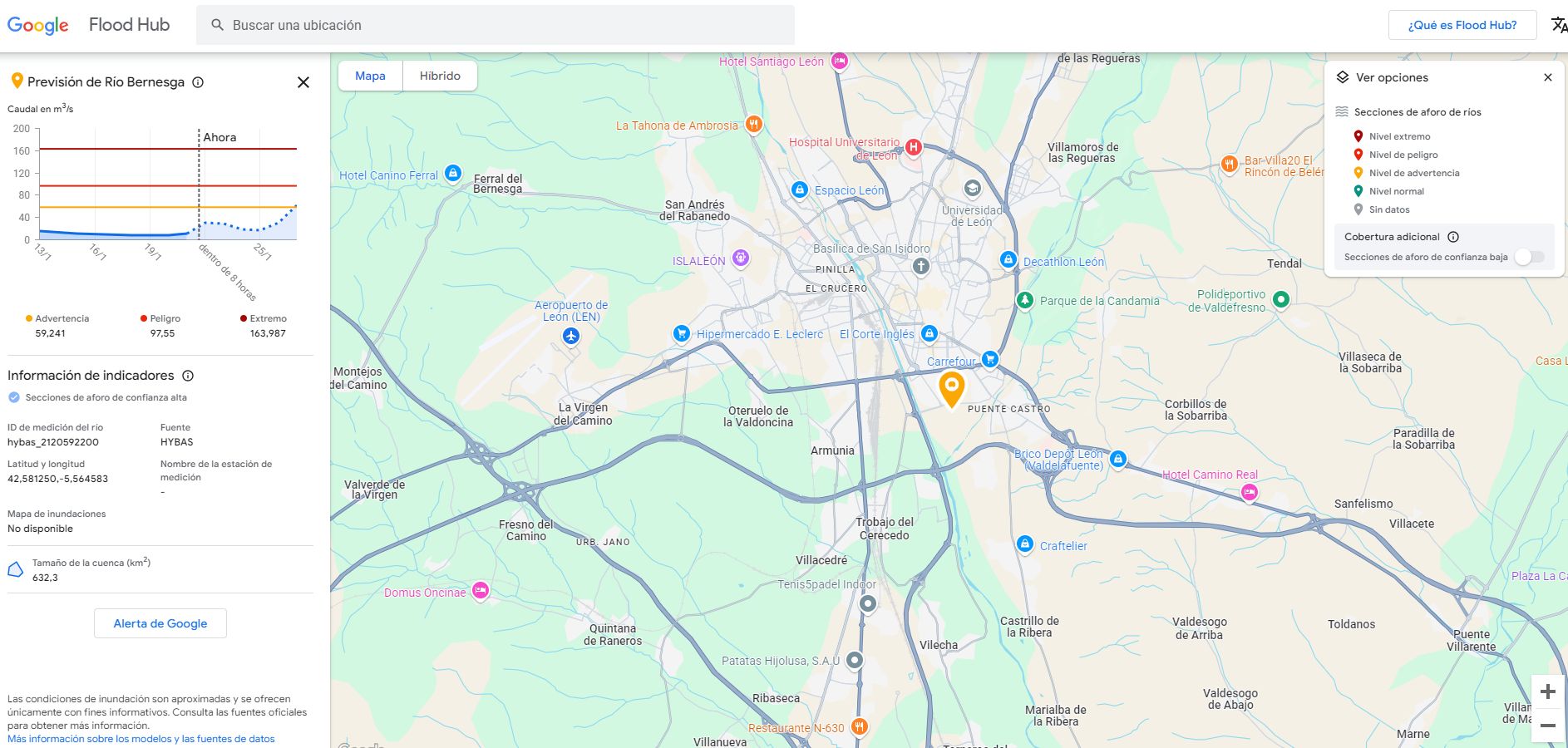Click the Restaurante N-630 marker icon
Image resolution: width=1568 pixels, height=748 pixels.
[860, 726]
